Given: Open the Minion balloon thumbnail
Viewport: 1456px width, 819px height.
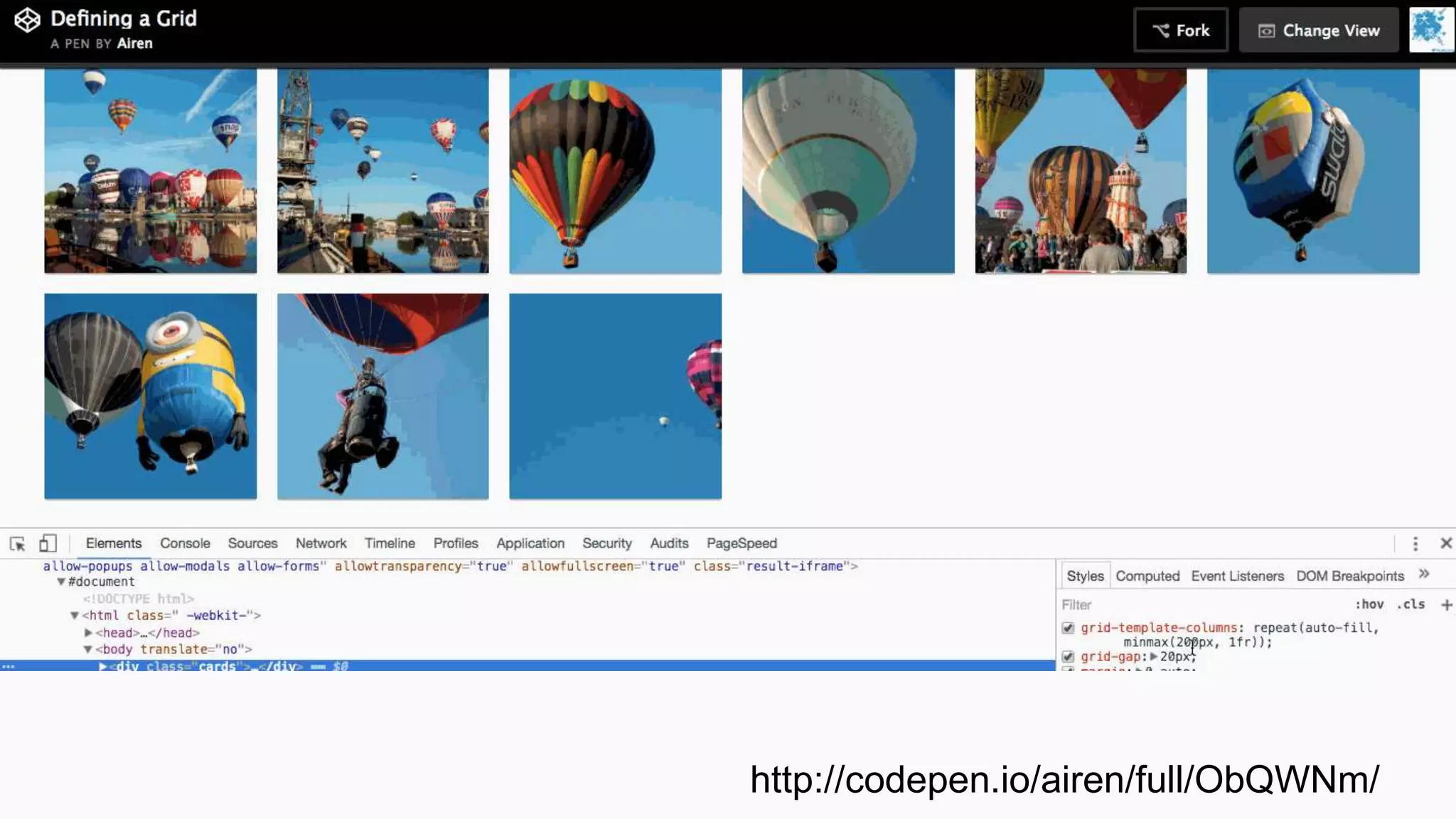Looking at the screenshot, I should click(x=150, y=396).
